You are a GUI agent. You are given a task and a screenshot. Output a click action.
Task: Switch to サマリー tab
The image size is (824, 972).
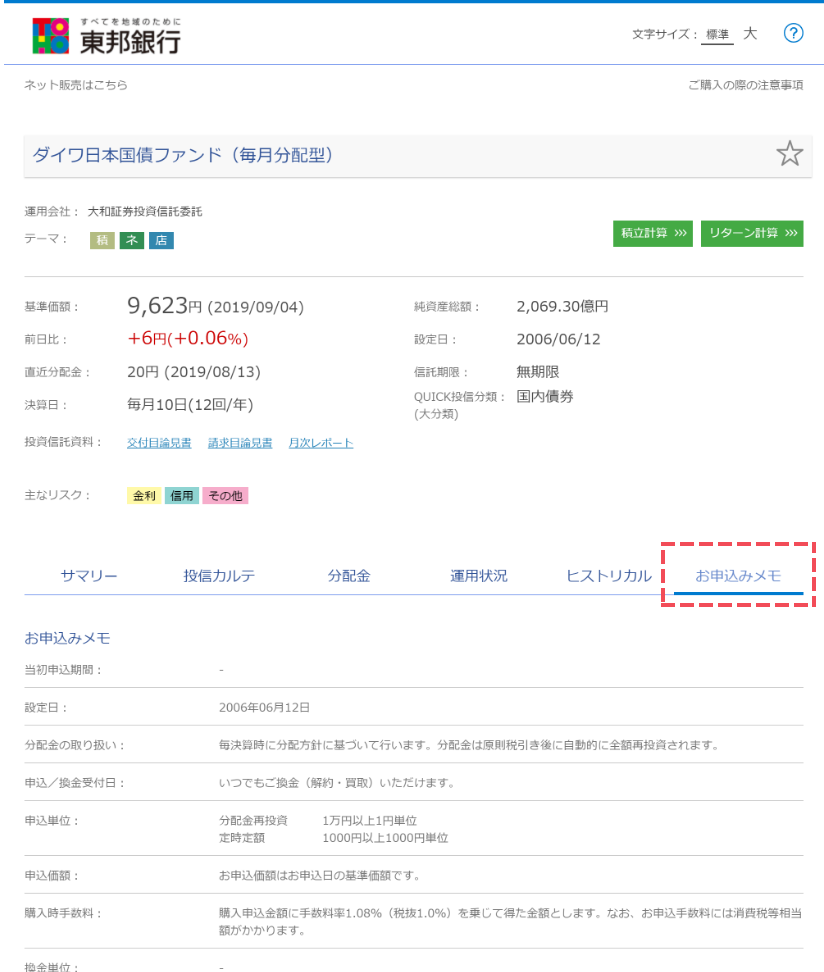(89, 576)
